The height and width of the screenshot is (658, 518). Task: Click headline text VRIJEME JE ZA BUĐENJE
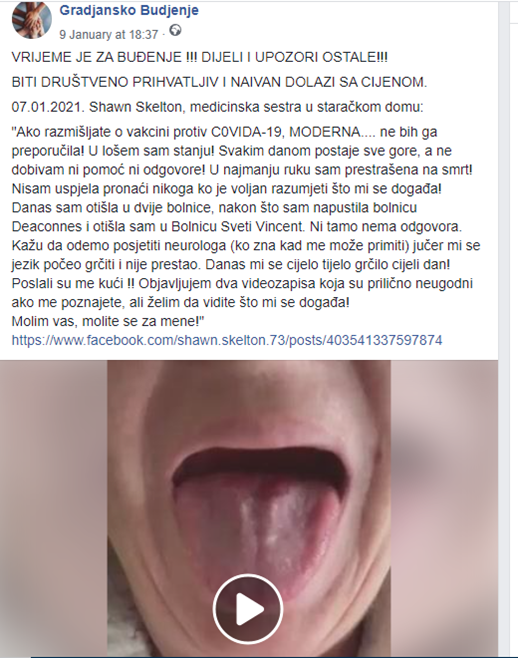[x=97, y=57]
